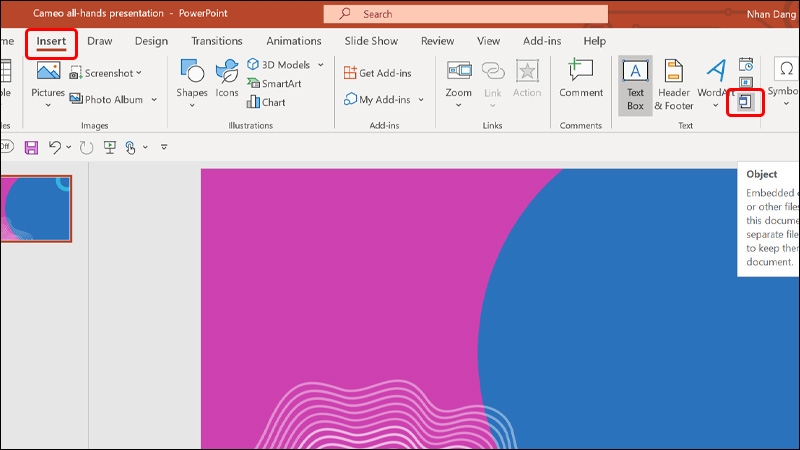The height and width of the screenshot is (450, 800).
Task: Click the Screenshot camera icon
Action: pos(76,73)
